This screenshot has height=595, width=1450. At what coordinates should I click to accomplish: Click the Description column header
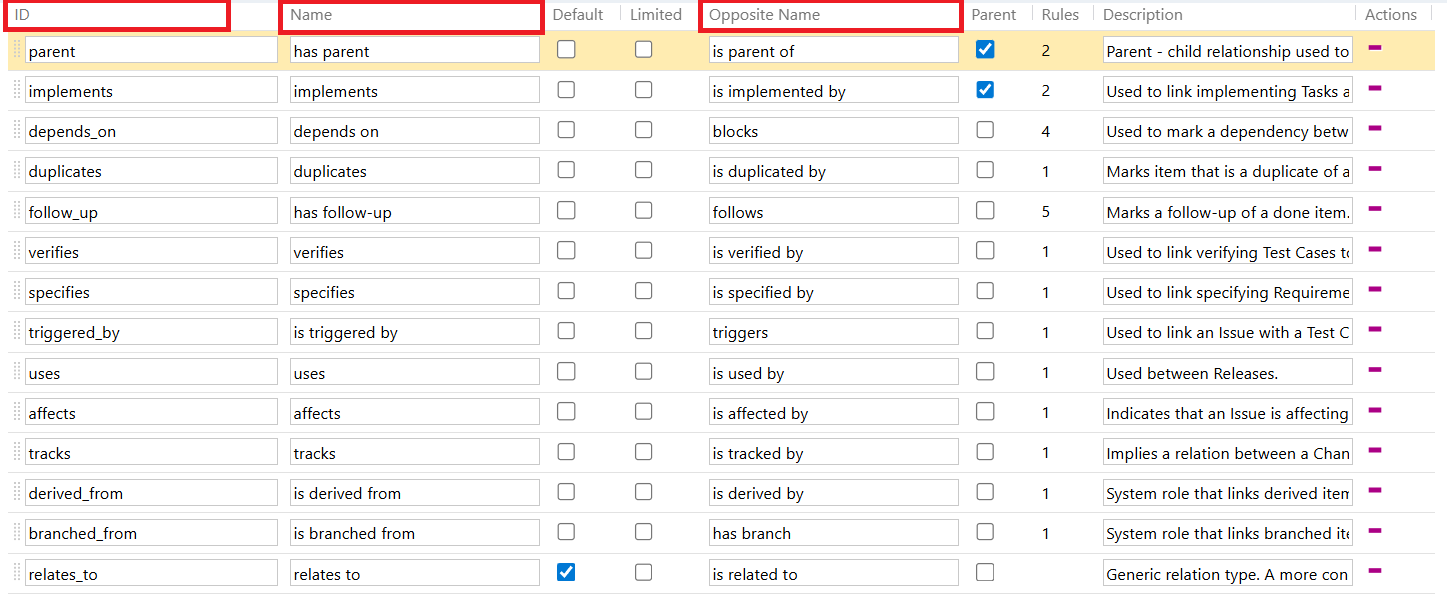pyautogui.click(x=1143, y=15)
